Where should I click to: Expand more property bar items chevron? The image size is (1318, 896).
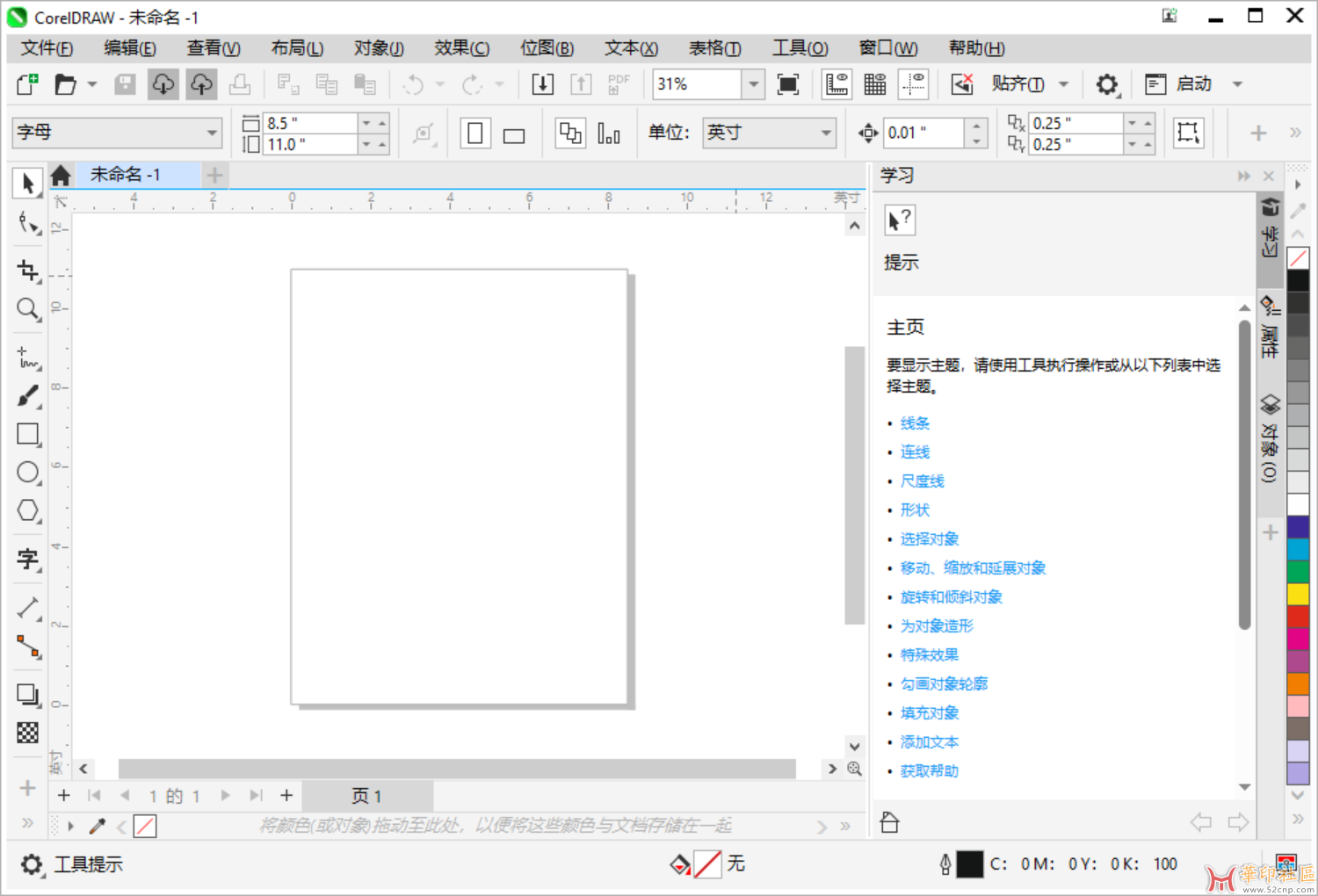coord(1295,133)
